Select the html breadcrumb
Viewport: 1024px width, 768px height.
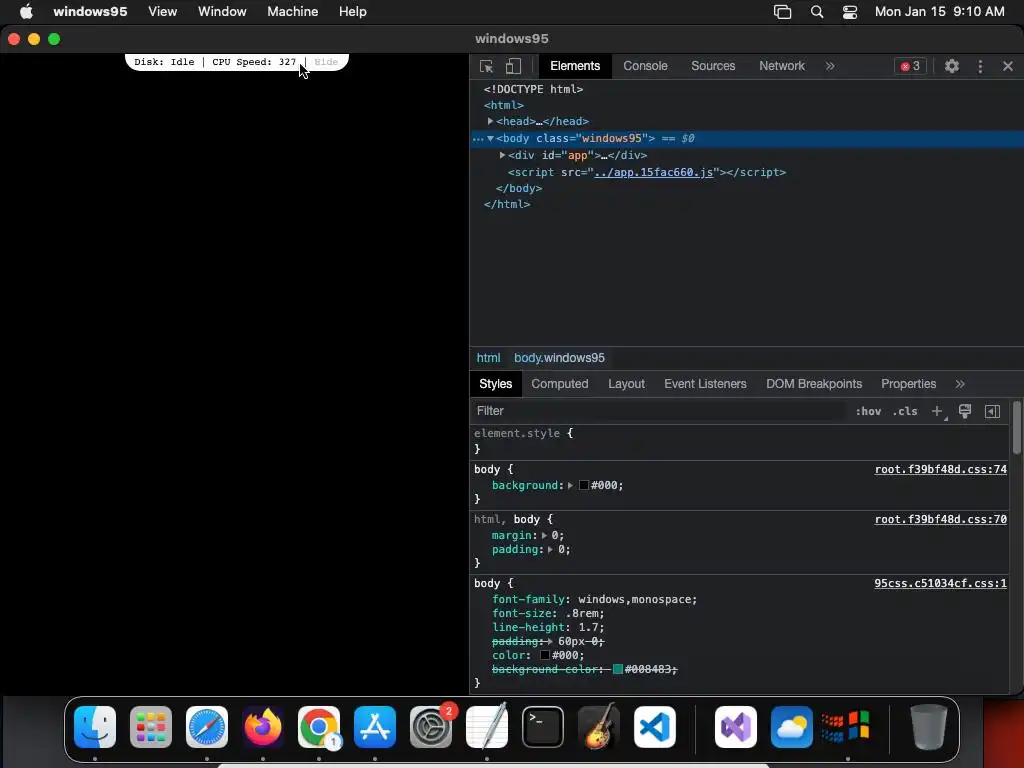click(x=488, y=358)
